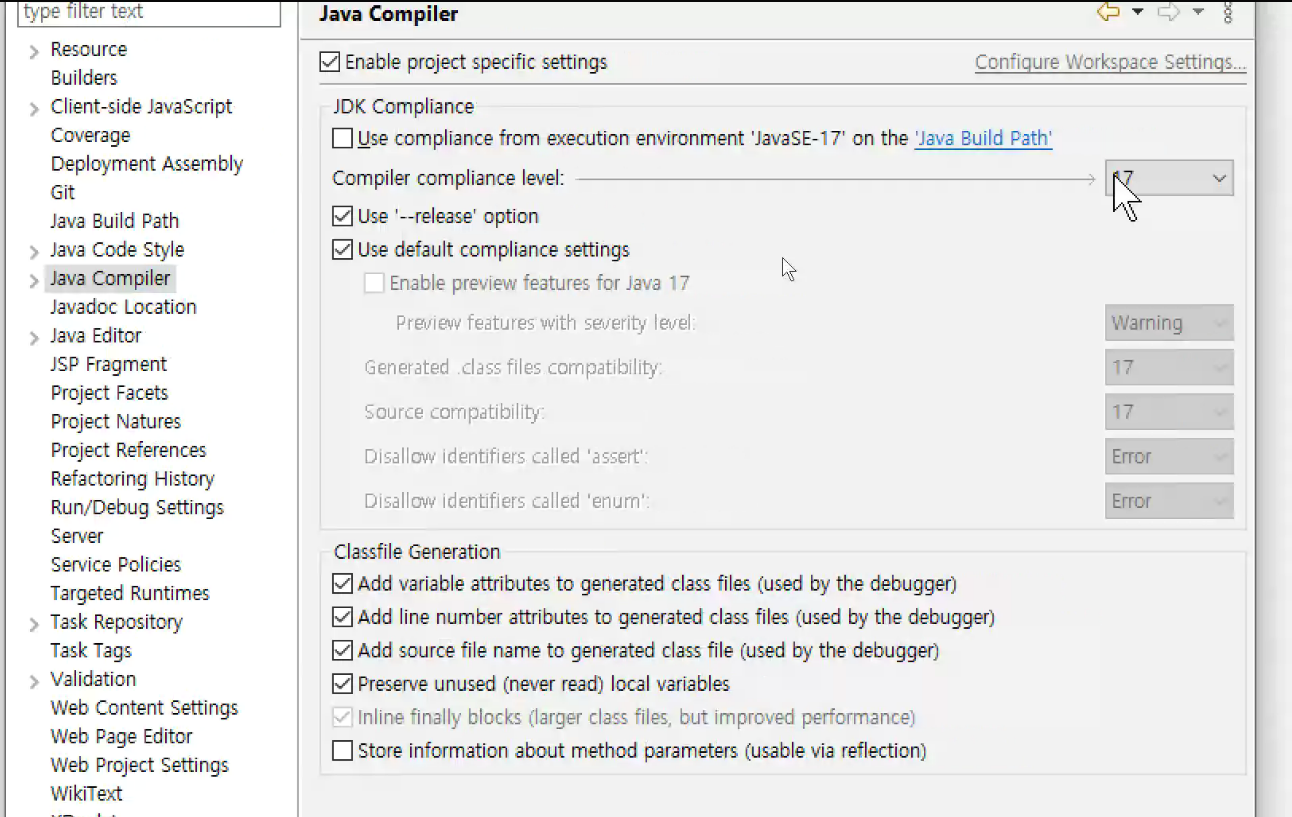
Task: Click Configure Workspace Settings link
Action: pos(1111,62)
